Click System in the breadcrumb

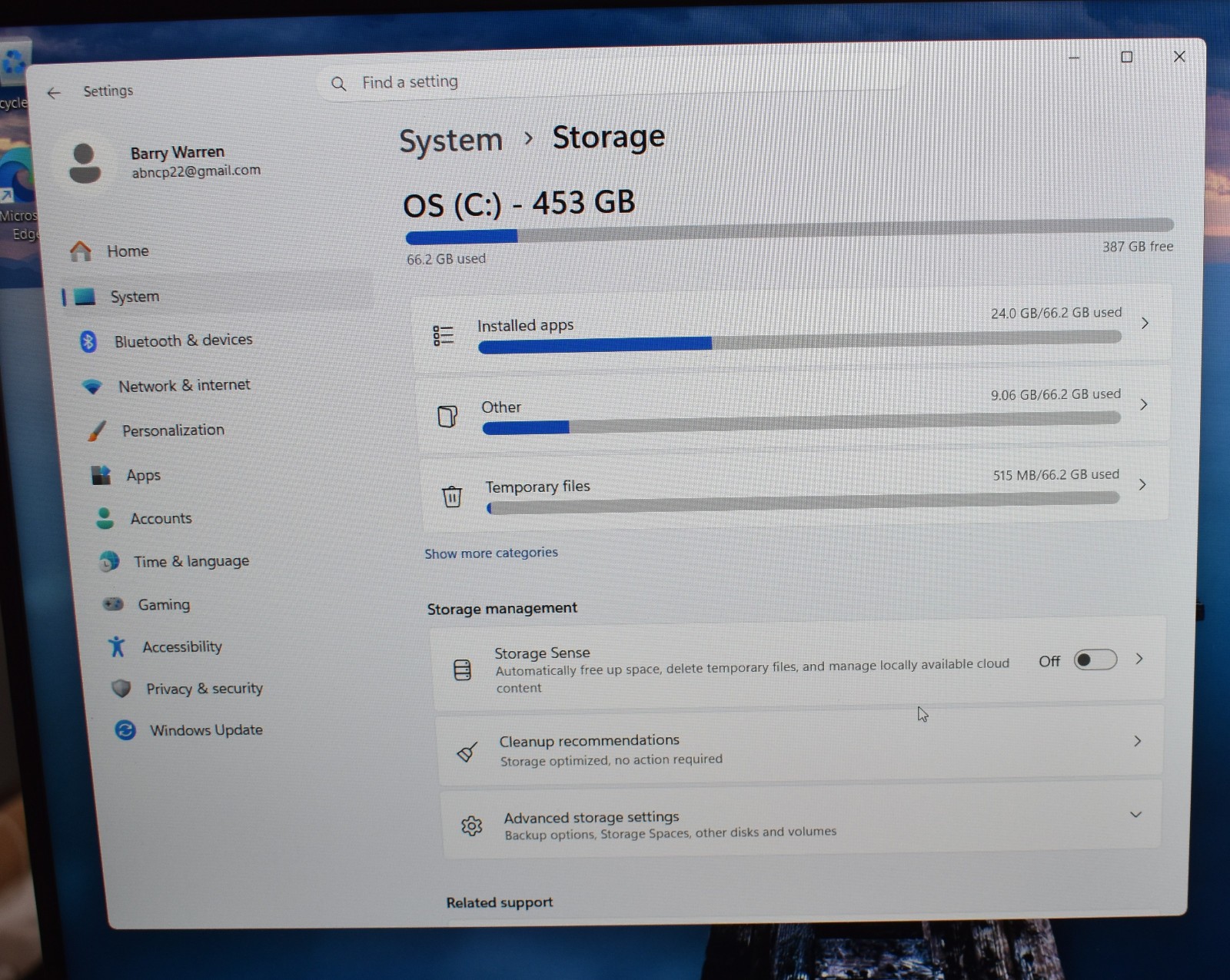(450, 141)
